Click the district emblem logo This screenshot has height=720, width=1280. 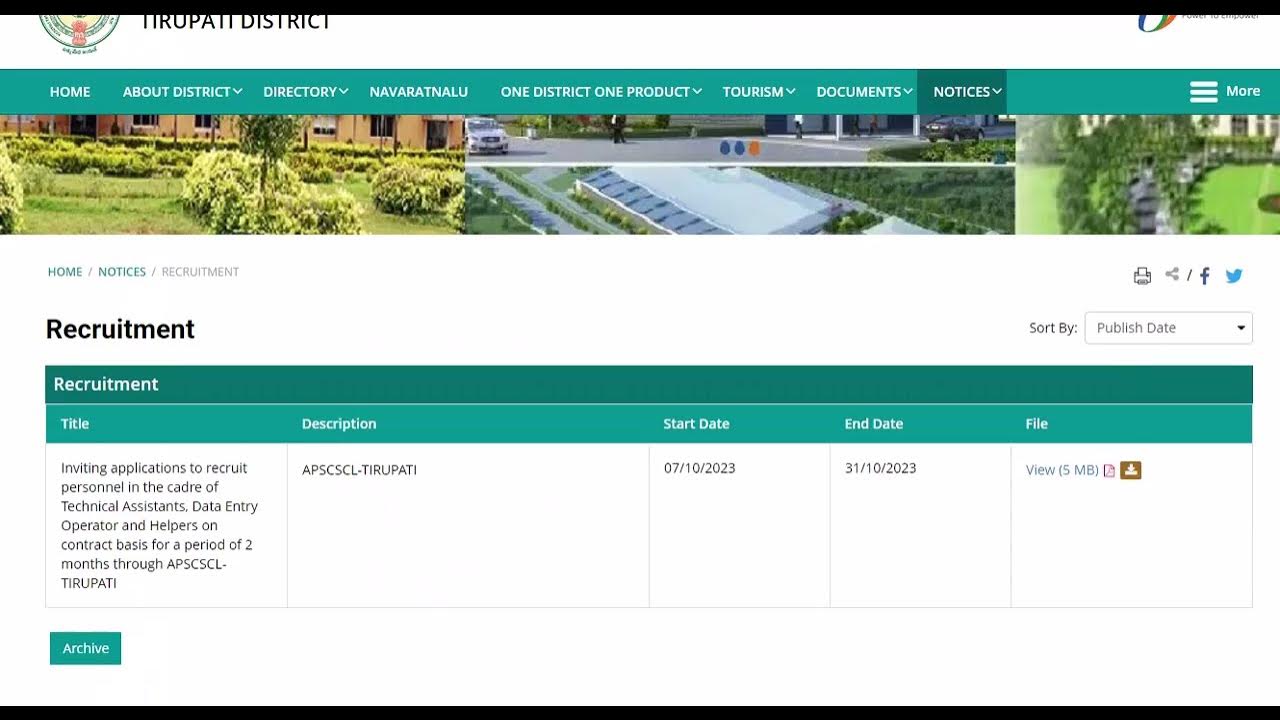[x=80, y=34]
